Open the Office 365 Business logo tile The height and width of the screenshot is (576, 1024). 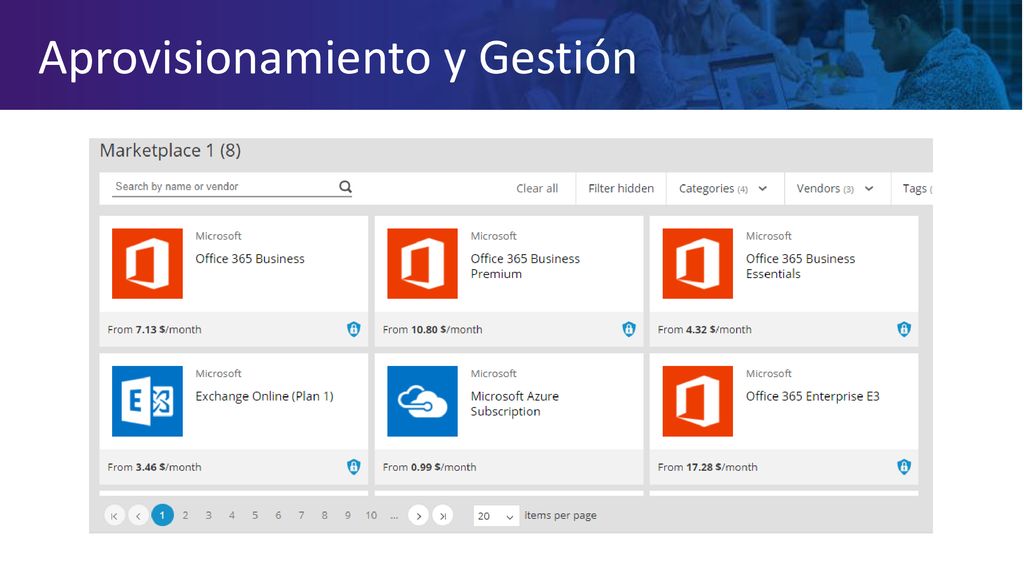[148, 263]
